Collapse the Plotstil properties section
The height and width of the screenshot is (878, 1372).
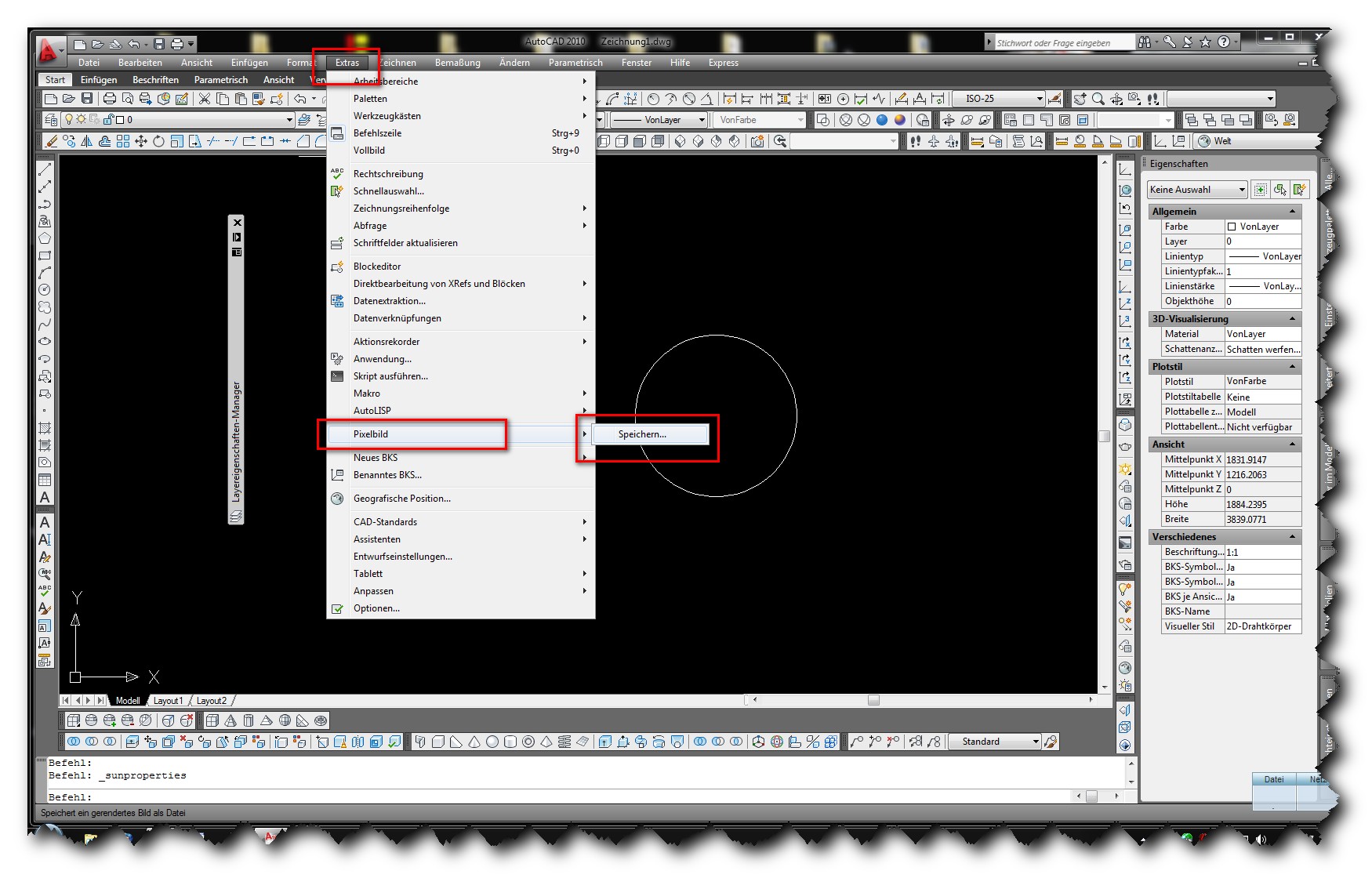click(1292, 367)
